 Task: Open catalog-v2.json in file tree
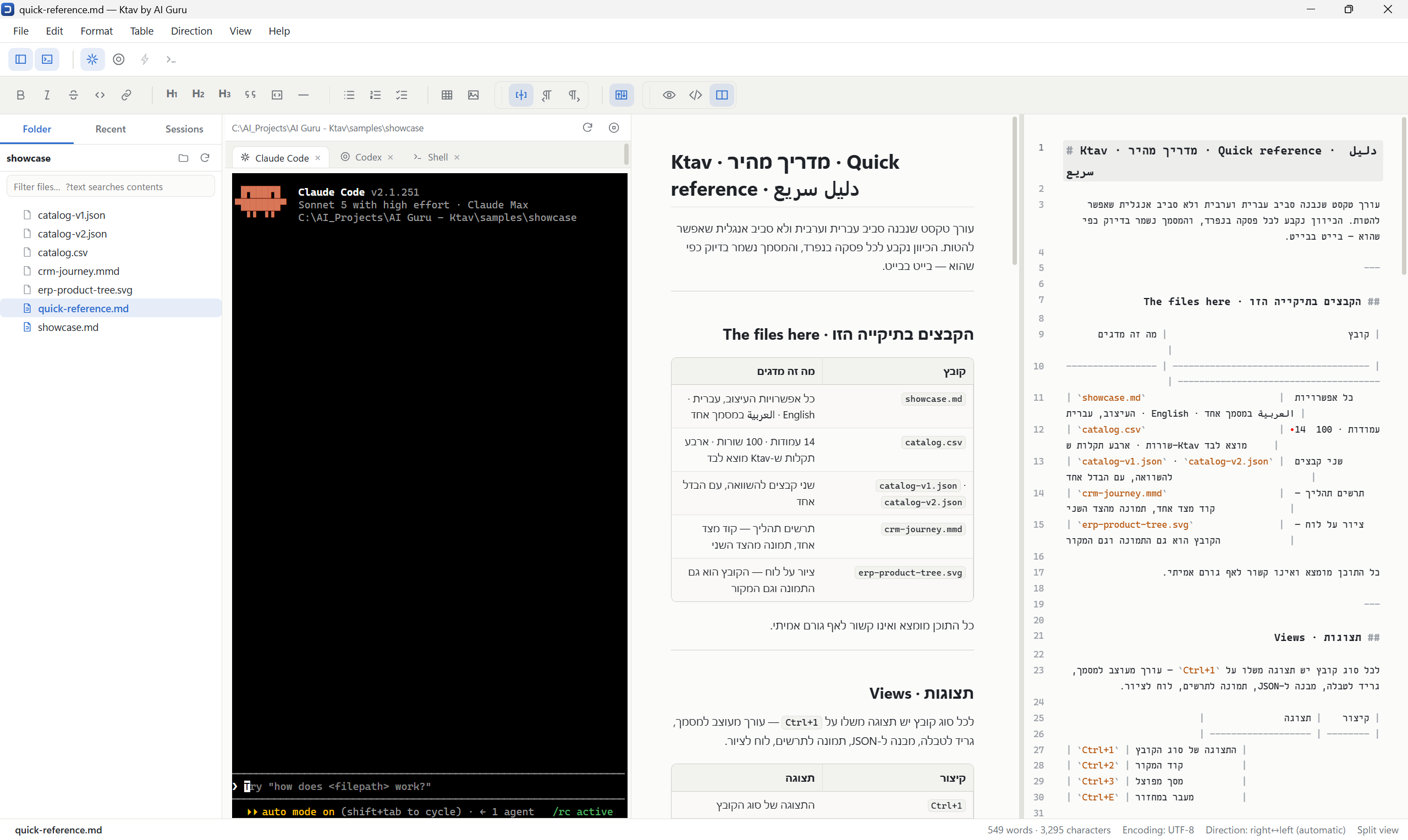click(x=111, y=234)
